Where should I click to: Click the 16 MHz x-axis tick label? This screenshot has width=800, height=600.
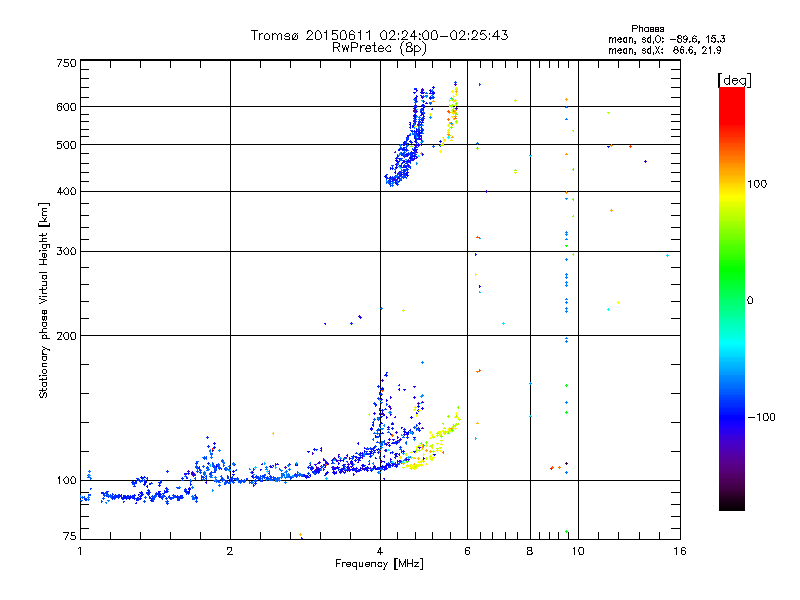point(680,551)
